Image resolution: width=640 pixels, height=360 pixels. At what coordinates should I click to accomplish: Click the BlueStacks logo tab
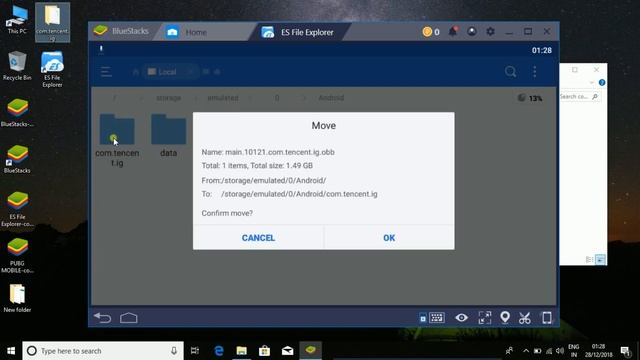click(x=121, y=31)
